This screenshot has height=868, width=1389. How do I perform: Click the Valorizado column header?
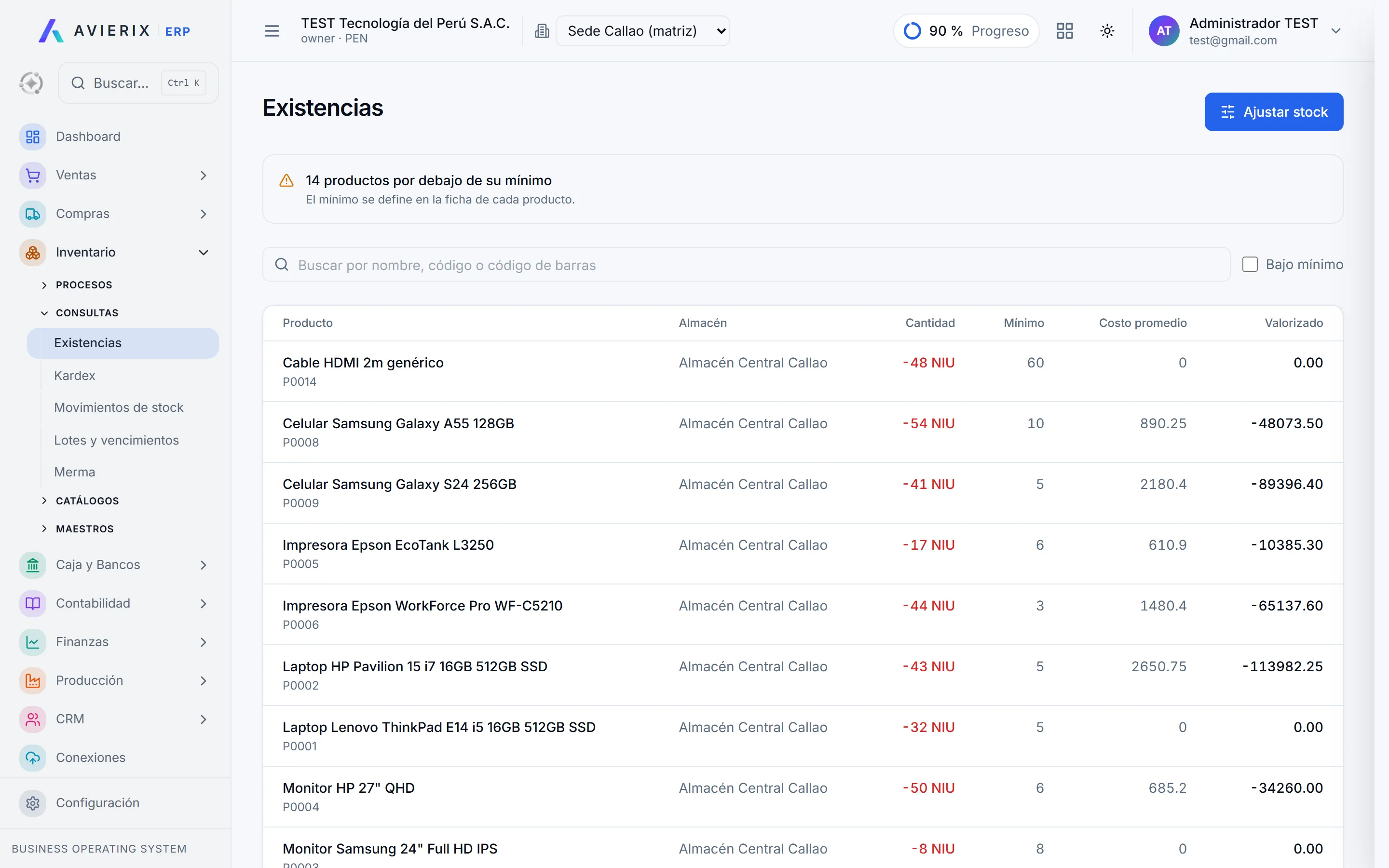tap(1294, 323)
